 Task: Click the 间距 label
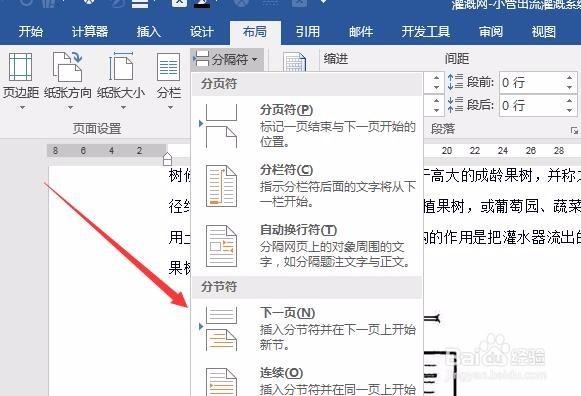(x=457, y=58)
